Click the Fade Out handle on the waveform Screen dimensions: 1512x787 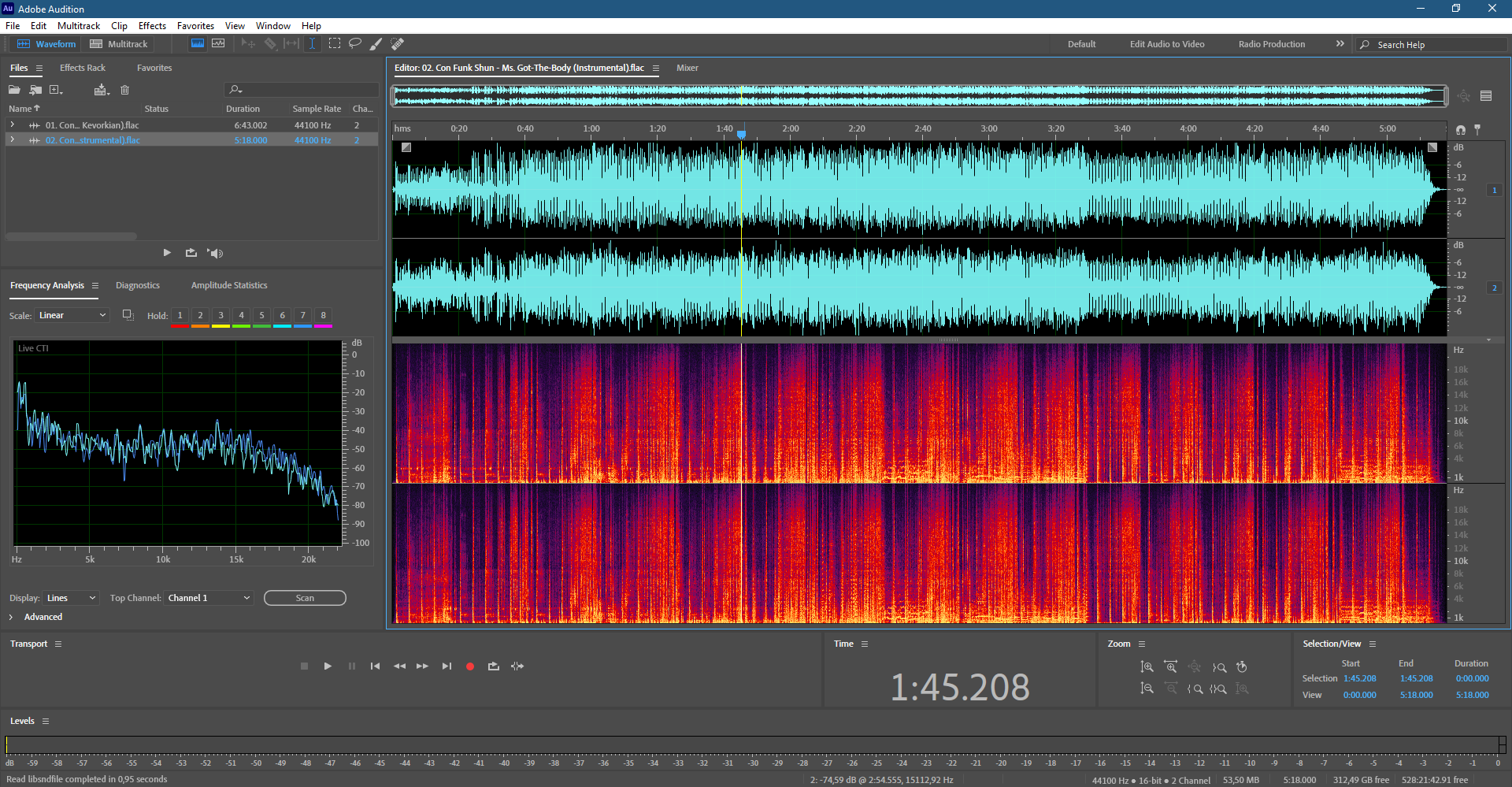(x=1432, y=147)
